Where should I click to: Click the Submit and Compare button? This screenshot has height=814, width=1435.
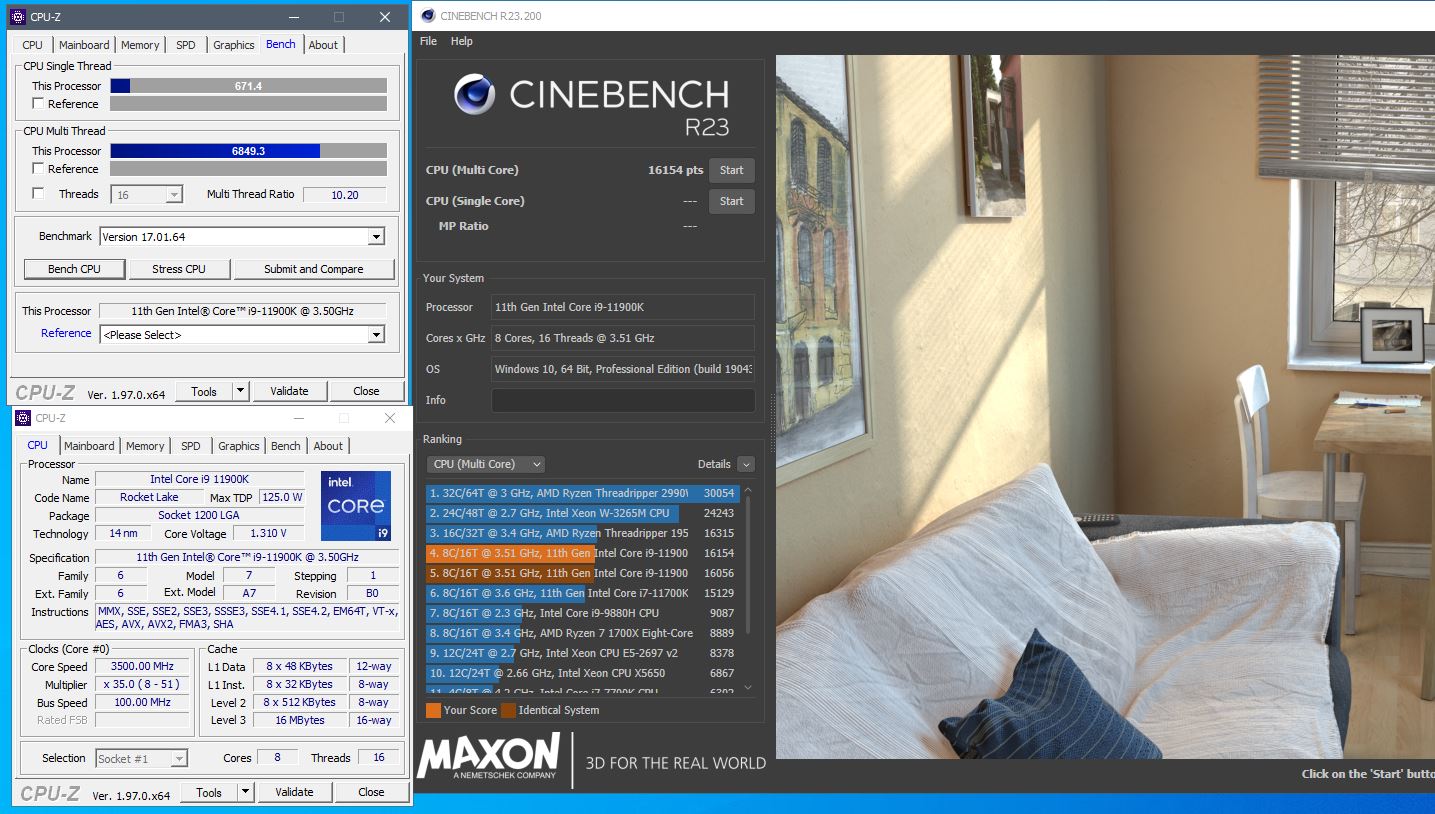(314, 269)
